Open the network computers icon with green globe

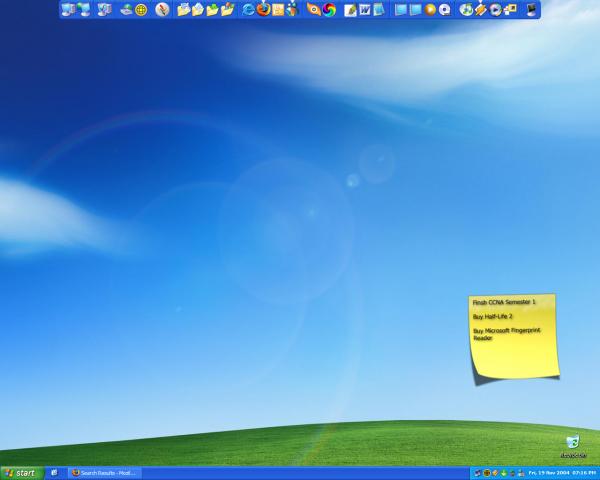pyautogui.click(x=84, y=10)
